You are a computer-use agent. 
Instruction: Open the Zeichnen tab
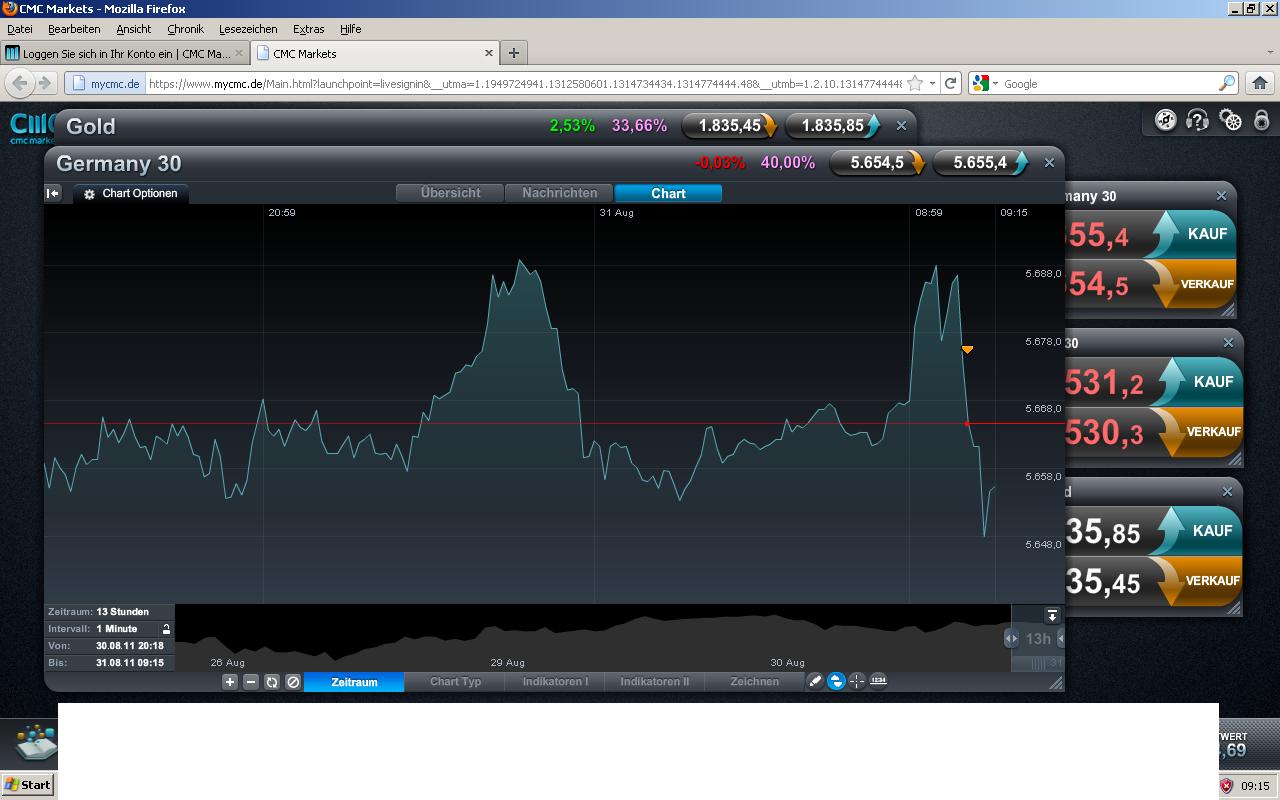pyautogui.click(x=755, y=682)
